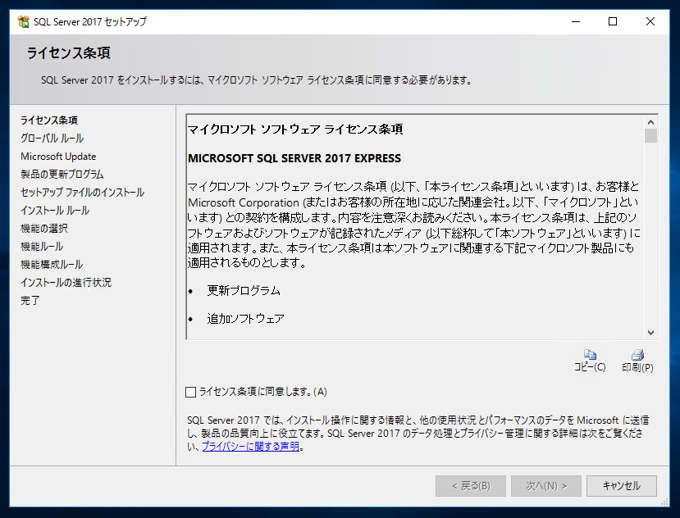The height and width of the screenshot is (518, 680).
Task: Minimize the SQL Server 2017 setup window
Action: pyautogui.click(x=576, y=21)
